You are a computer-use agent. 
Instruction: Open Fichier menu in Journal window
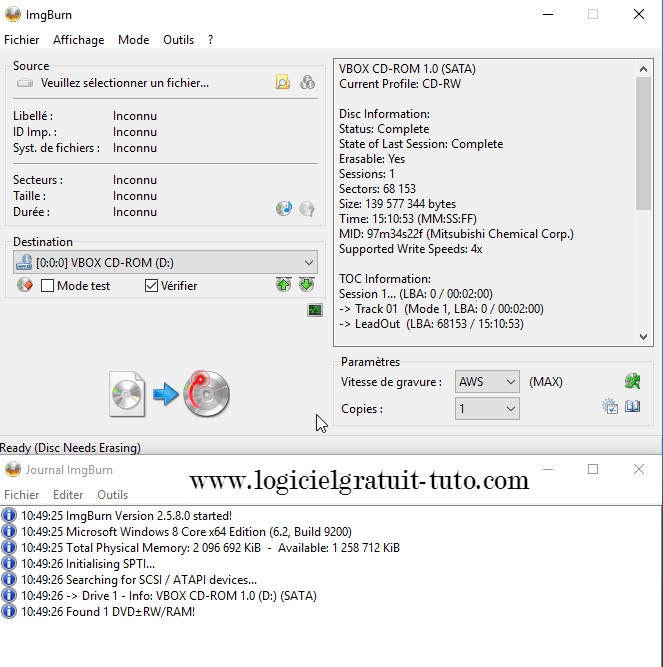(22, 495)
